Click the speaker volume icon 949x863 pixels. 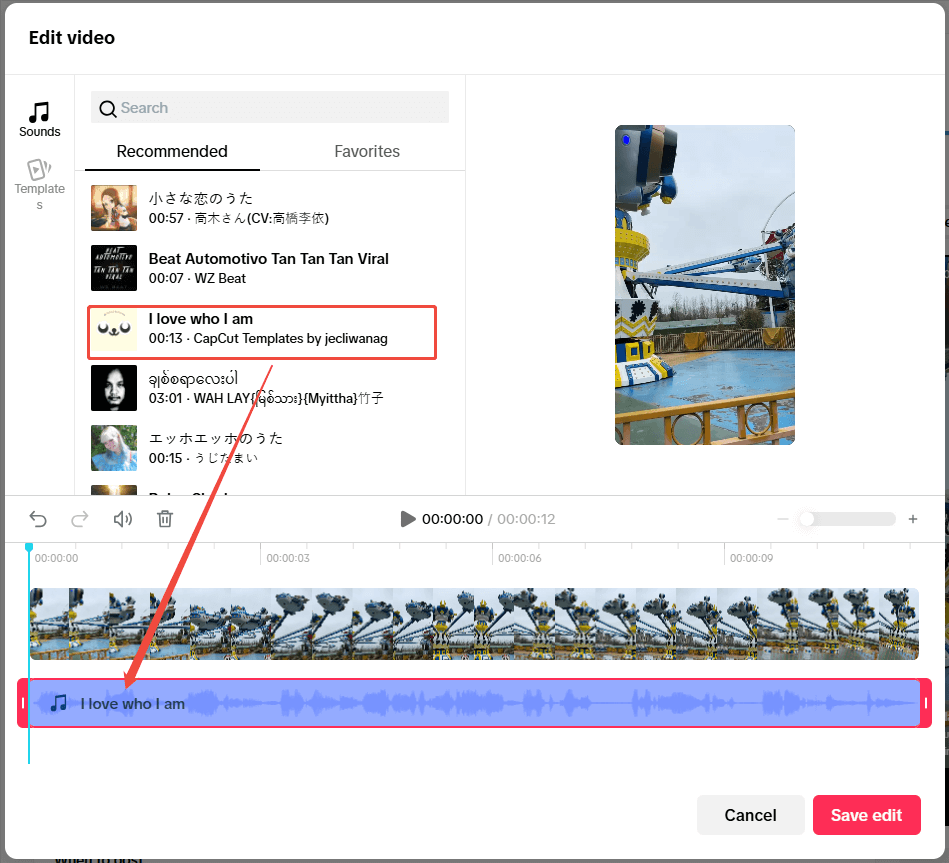(122, 519)
